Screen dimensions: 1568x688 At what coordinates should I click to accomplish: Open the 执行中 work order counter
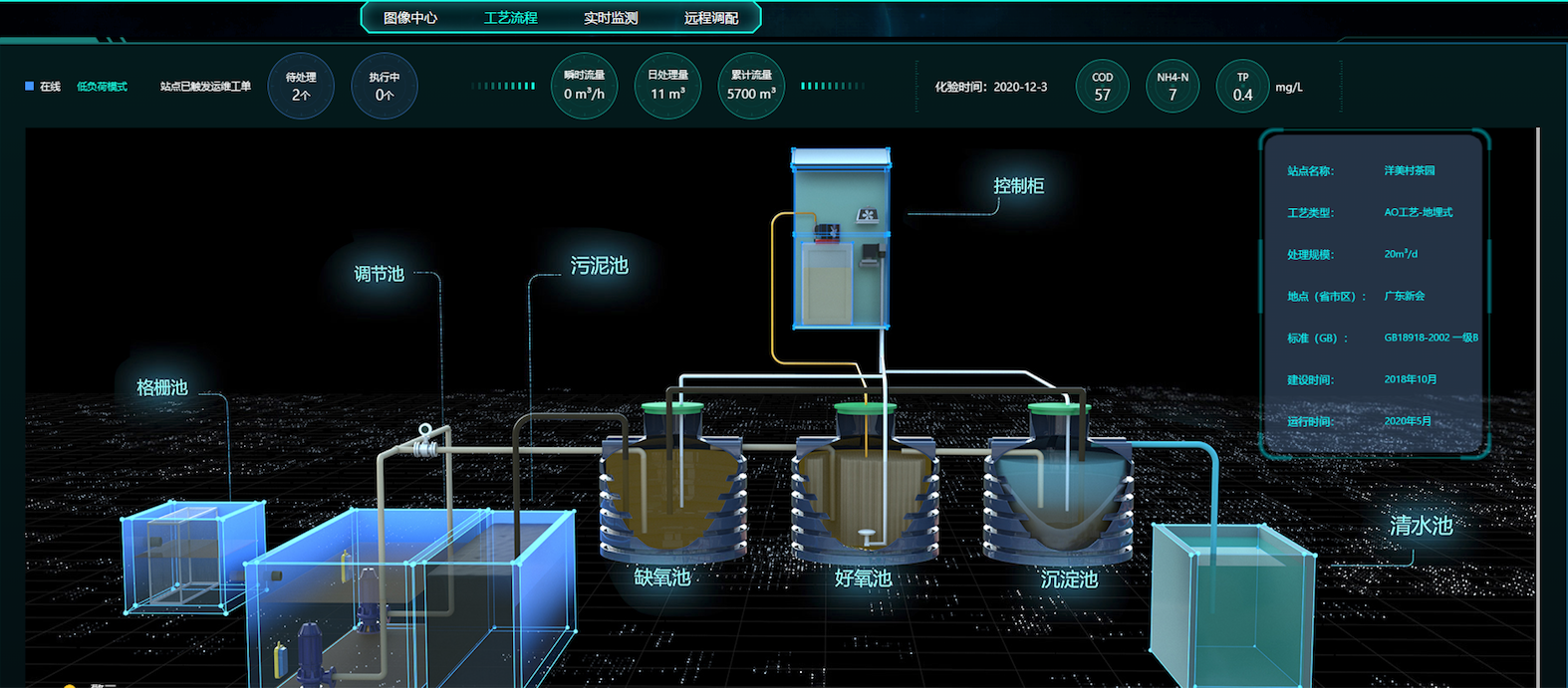point(385,87)
